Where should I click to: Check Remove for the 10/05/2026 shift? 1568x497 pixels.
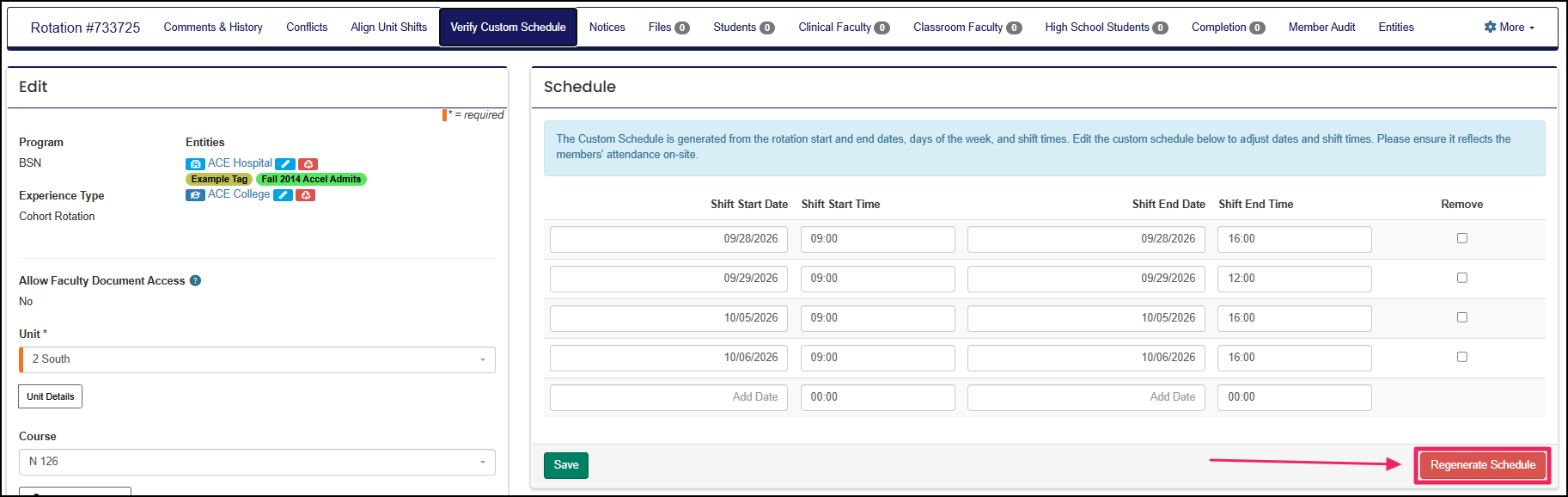tap(1461, 317)
